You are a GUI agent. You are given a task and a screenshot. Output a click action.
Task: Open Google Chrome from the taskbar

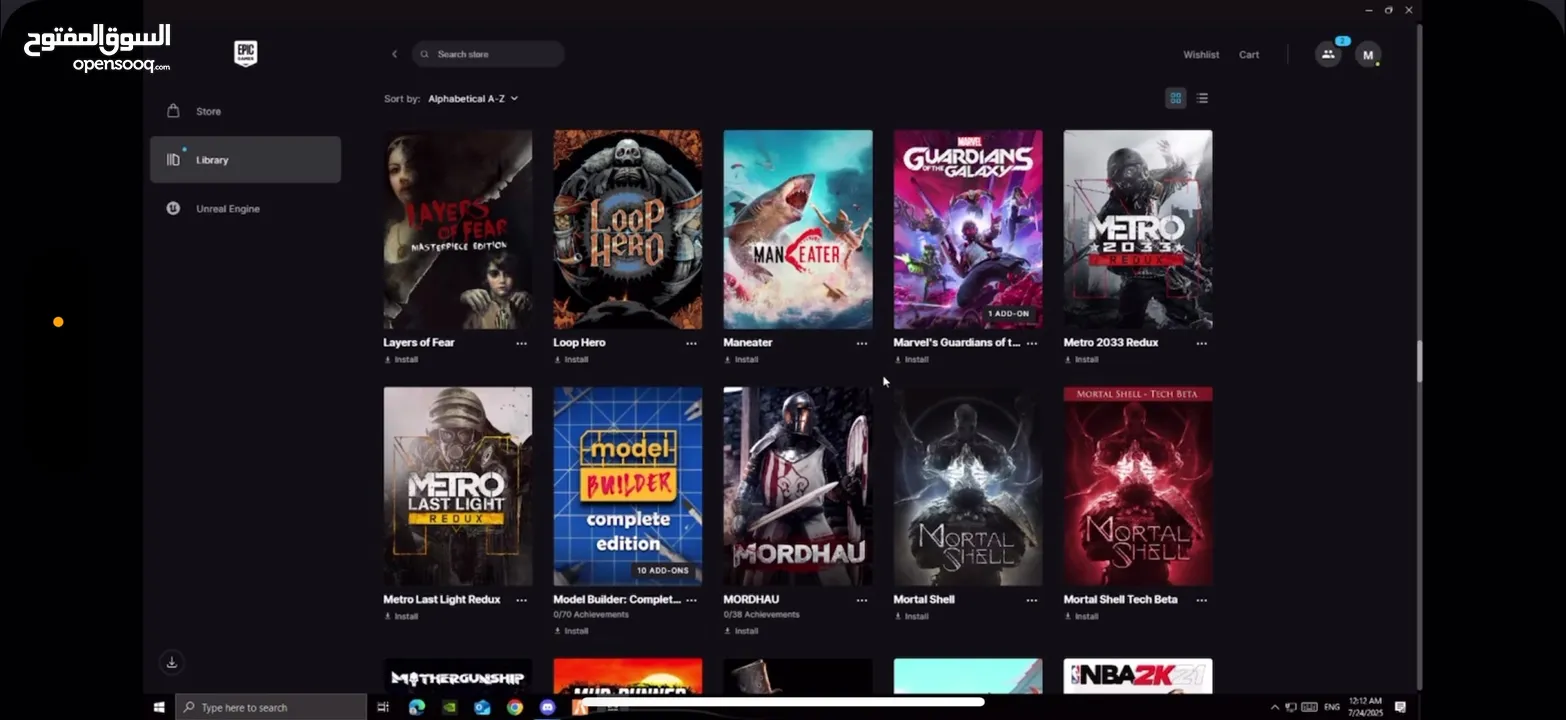[514, 707]
